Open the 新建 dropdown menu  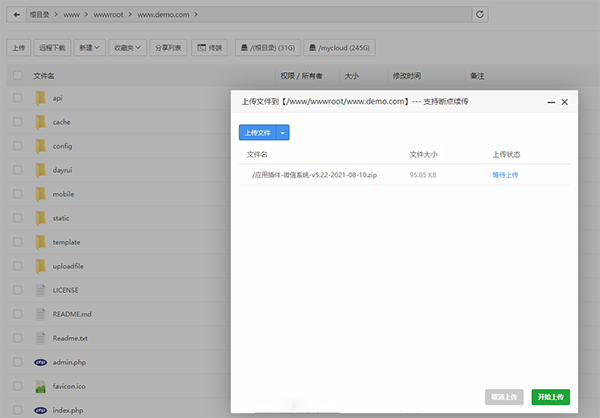[x=90, y=47]
